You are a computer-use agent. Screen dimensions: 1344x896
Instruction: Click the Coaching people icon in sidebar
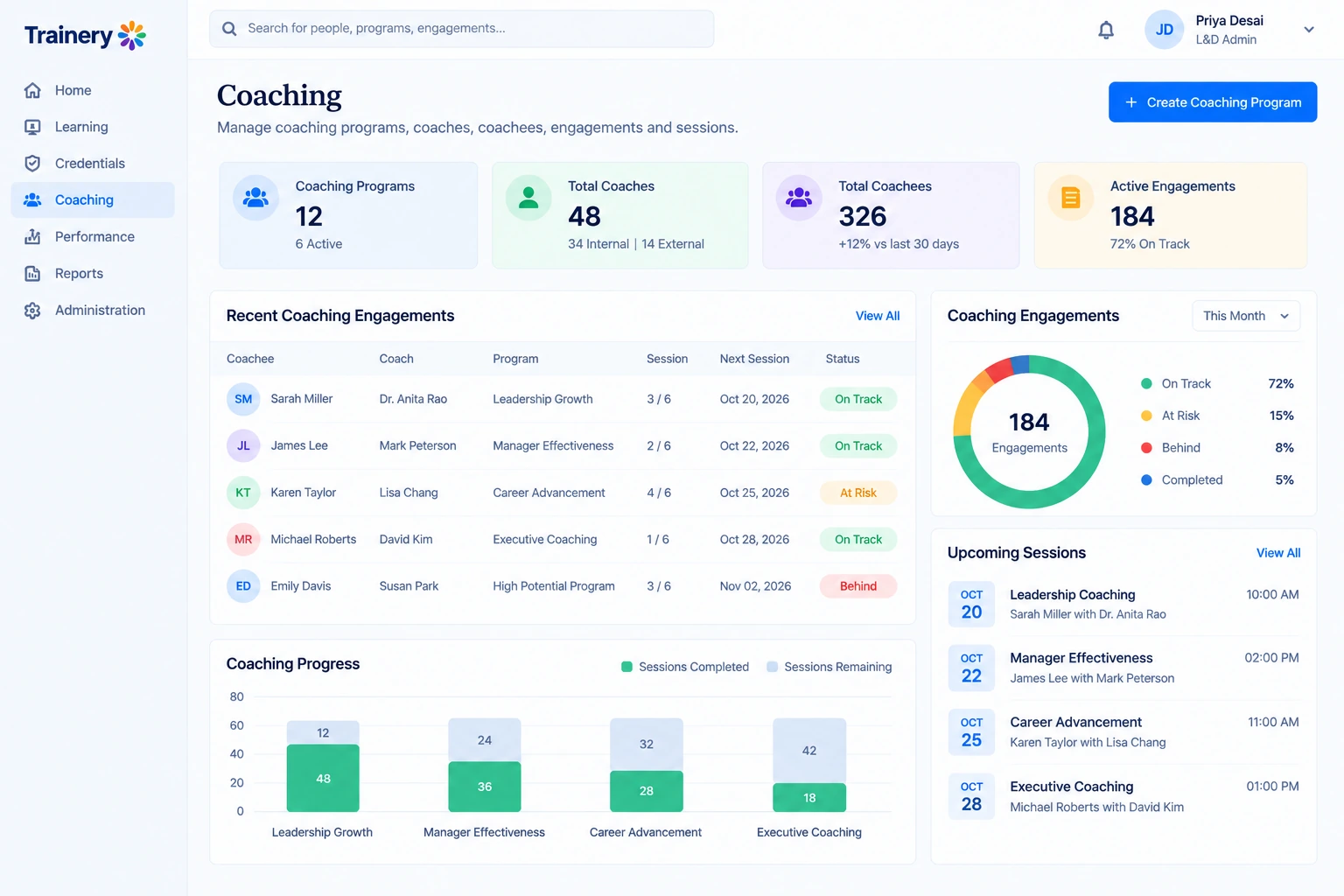click(x=32, y=199)
